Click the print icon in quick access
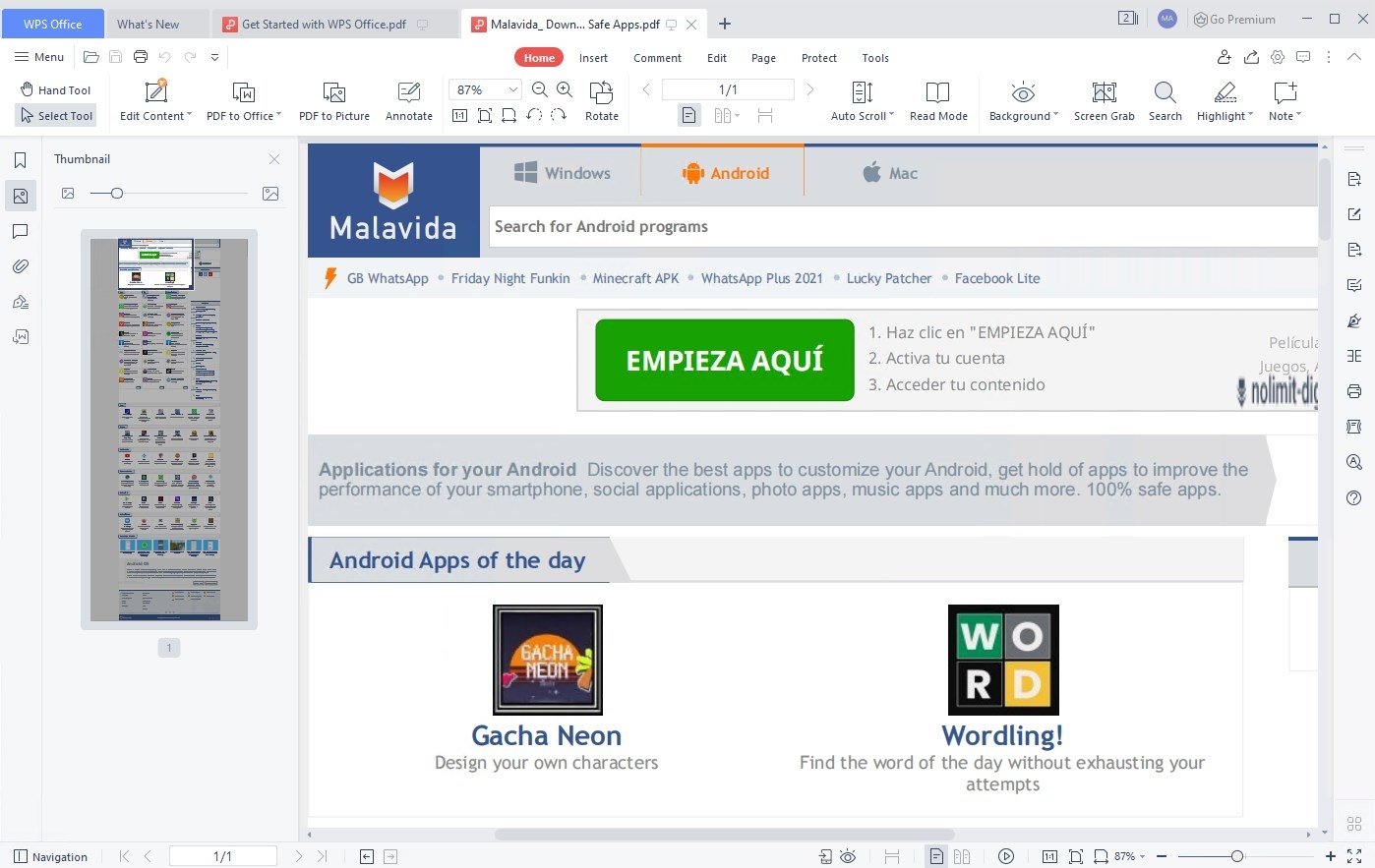 141,57
